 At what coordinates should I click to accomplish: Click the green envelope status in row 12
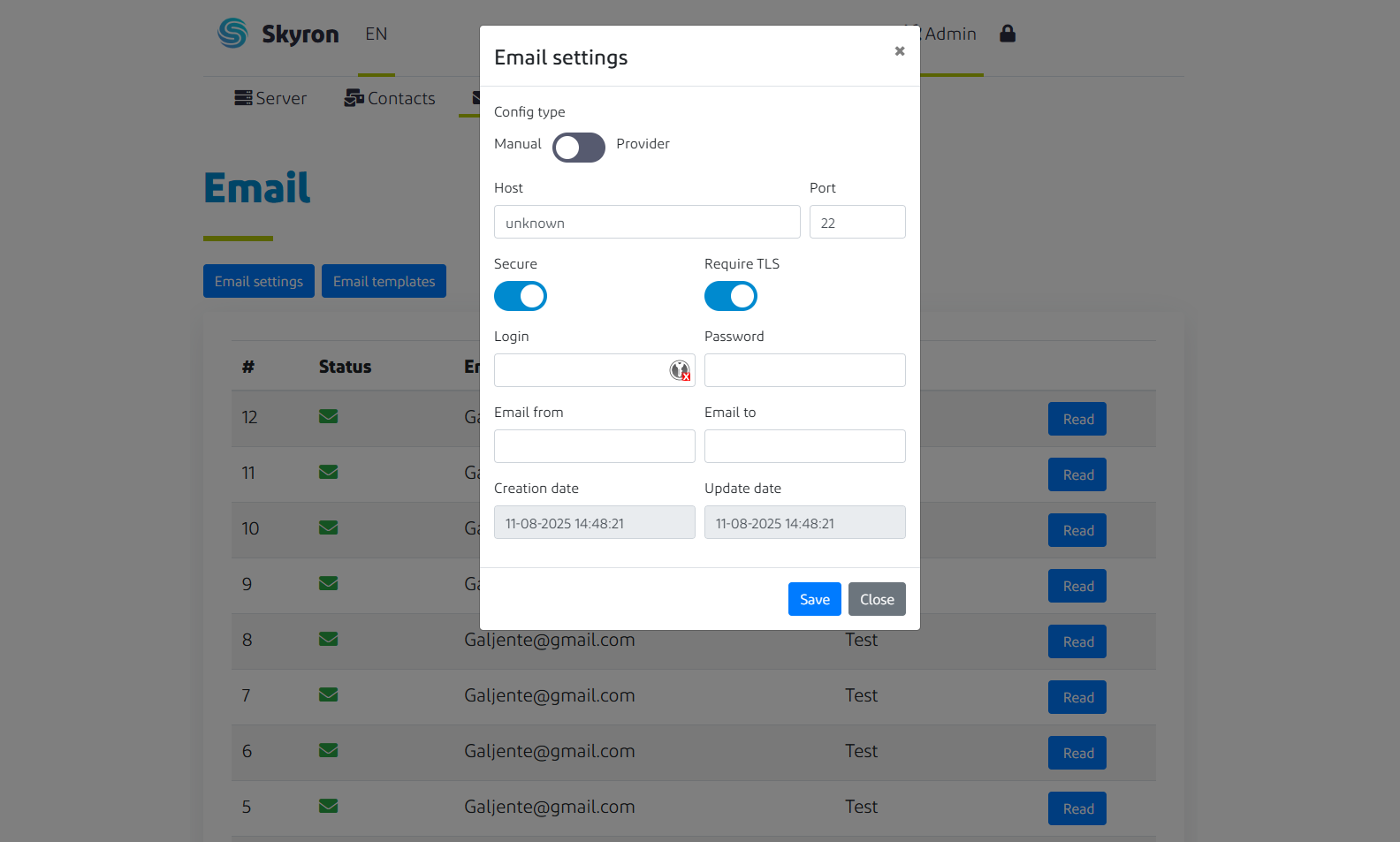[329, 416]
